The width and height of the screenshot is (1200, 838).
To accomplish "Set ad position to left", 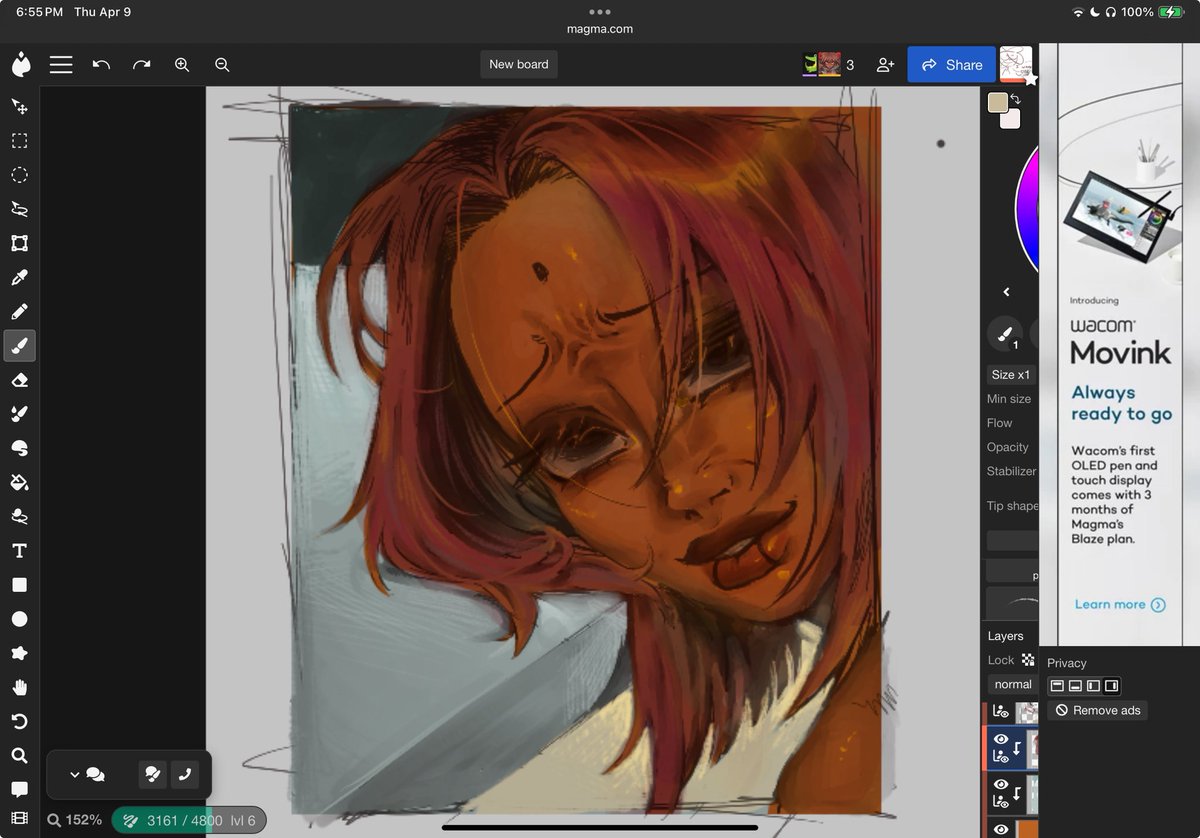I will click(x=1093, y=686).
